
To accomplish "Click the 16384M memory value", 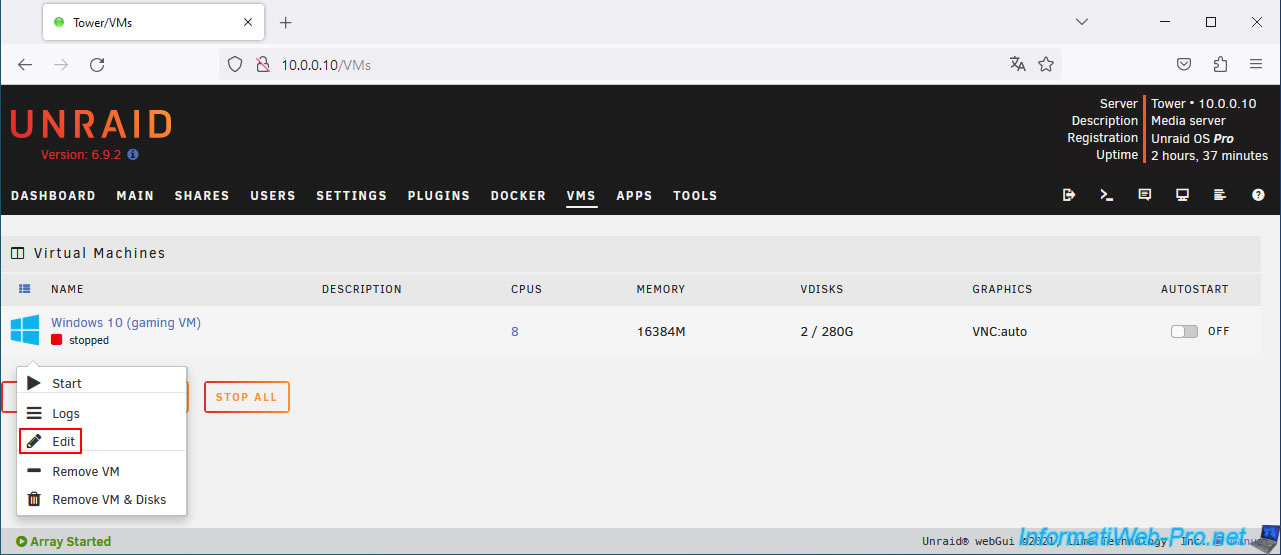I will [x=661, y=331].
